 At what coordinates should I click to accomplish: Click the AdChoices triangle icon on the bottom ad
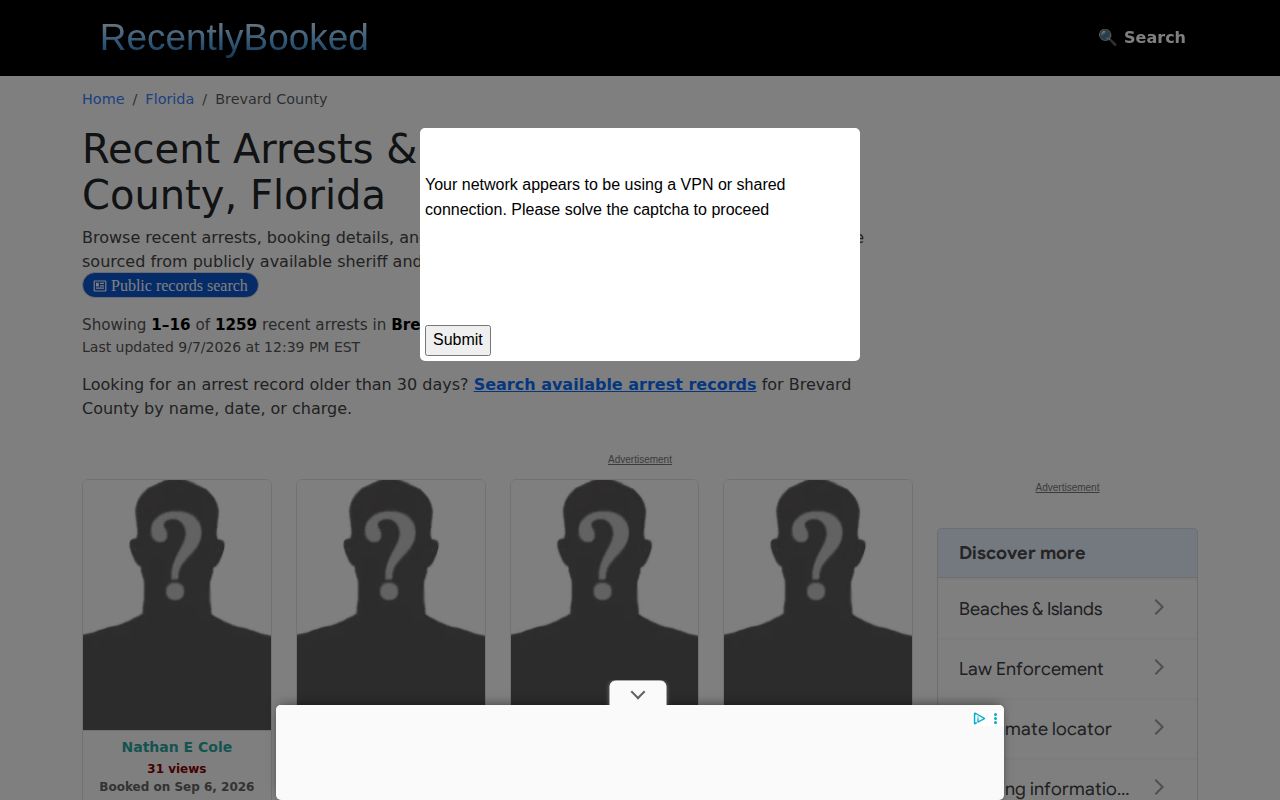pyautogui.click(x=979, y=718)
